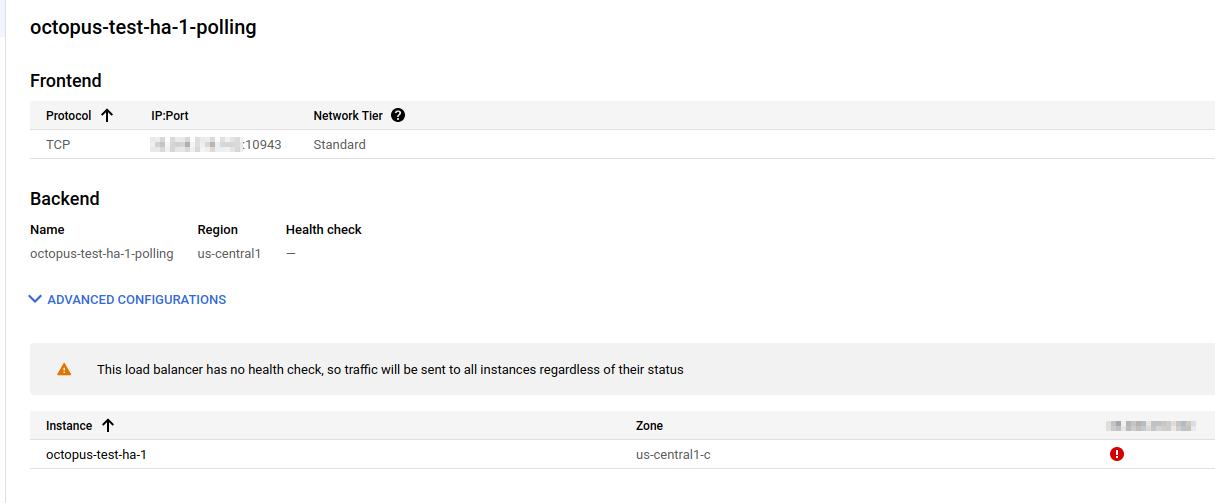The width and height of the screenshot is (1215, 503).
Task: Click the Health check column label
Action: 323,230
